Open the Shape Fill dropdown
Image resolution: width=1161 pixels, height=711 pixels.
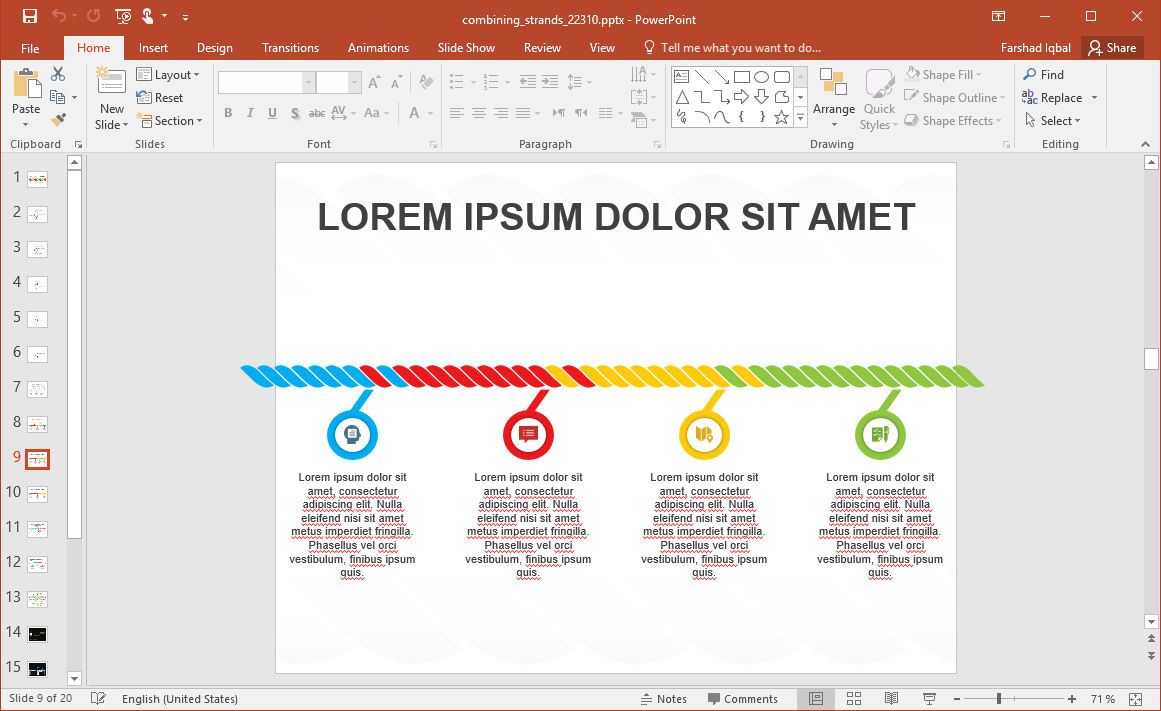[x=944, y=75]
